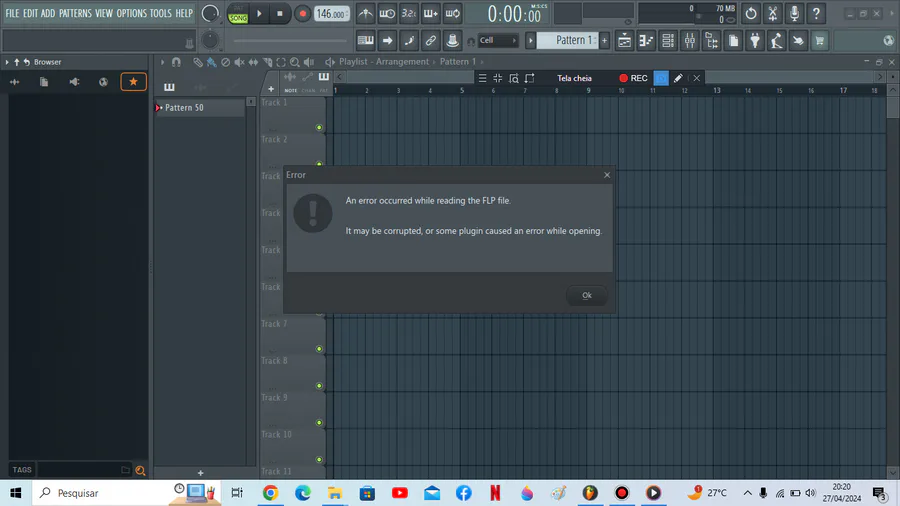Toggle the playlist magnet snap icon
Image resolution: width=900 pixels, height=506 pixels.
point(176,62)
